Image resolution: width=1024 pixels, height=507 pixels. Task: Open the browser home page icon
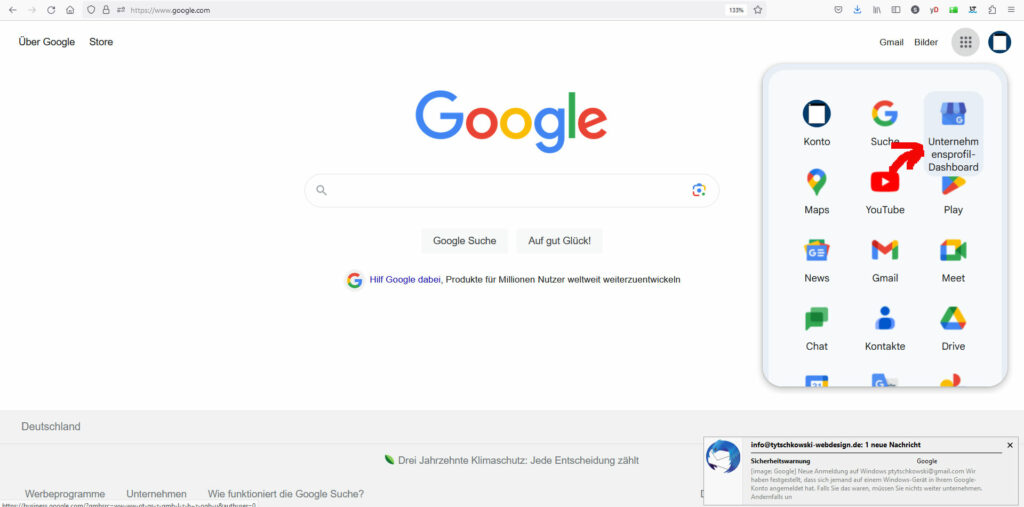point(70,10)
